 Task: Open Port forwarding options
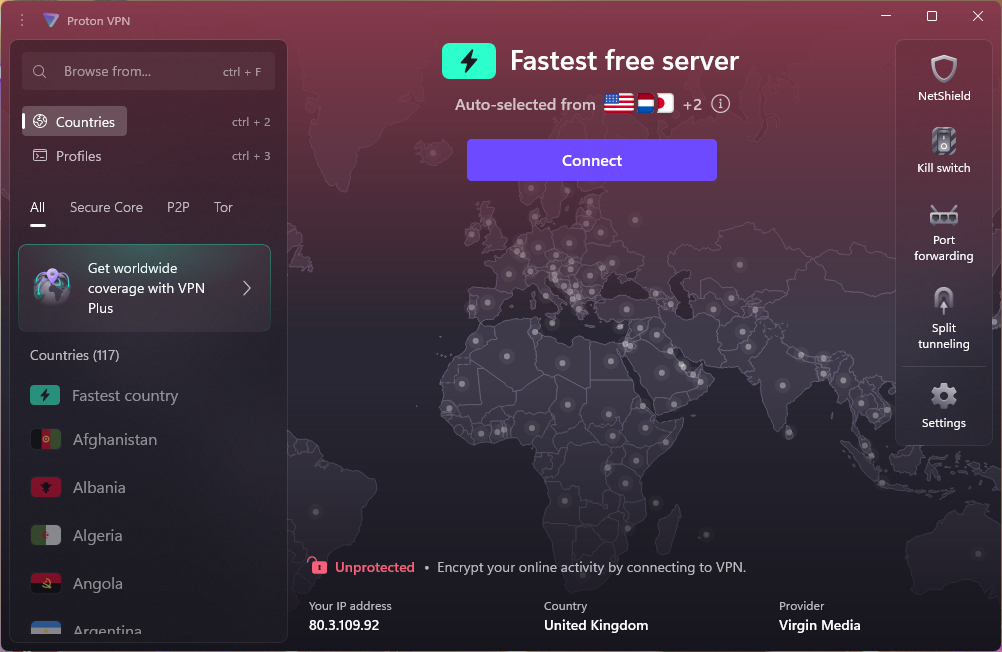coord(943,230)
